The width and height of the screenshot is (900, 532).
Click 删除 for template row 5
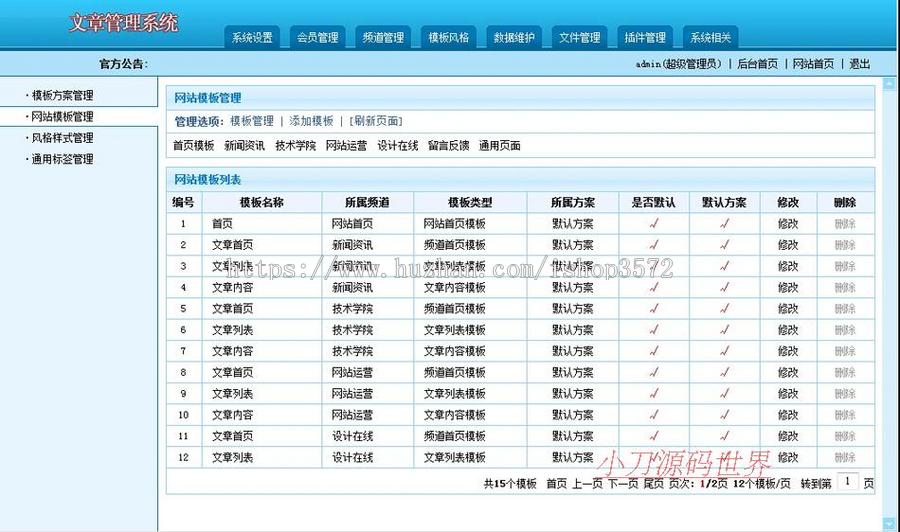click(x=845, y=309)
